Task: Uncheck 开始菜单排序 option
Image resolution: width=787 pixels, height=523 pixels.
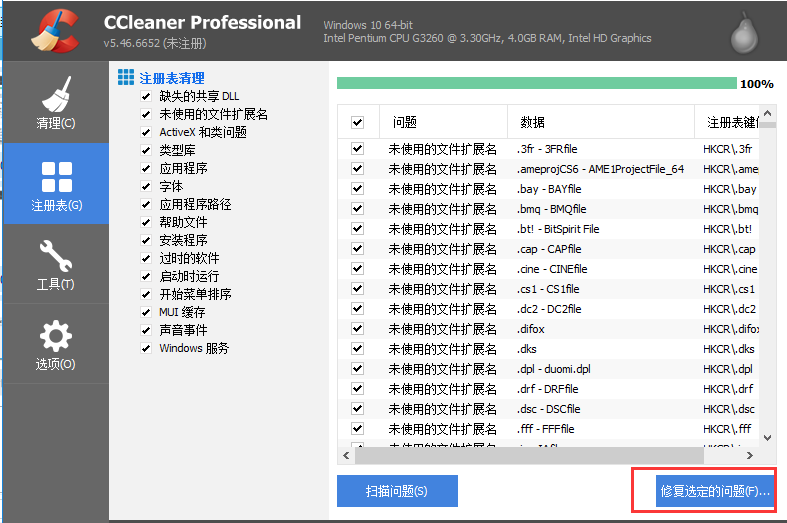Action: click(x=146, y=295)
